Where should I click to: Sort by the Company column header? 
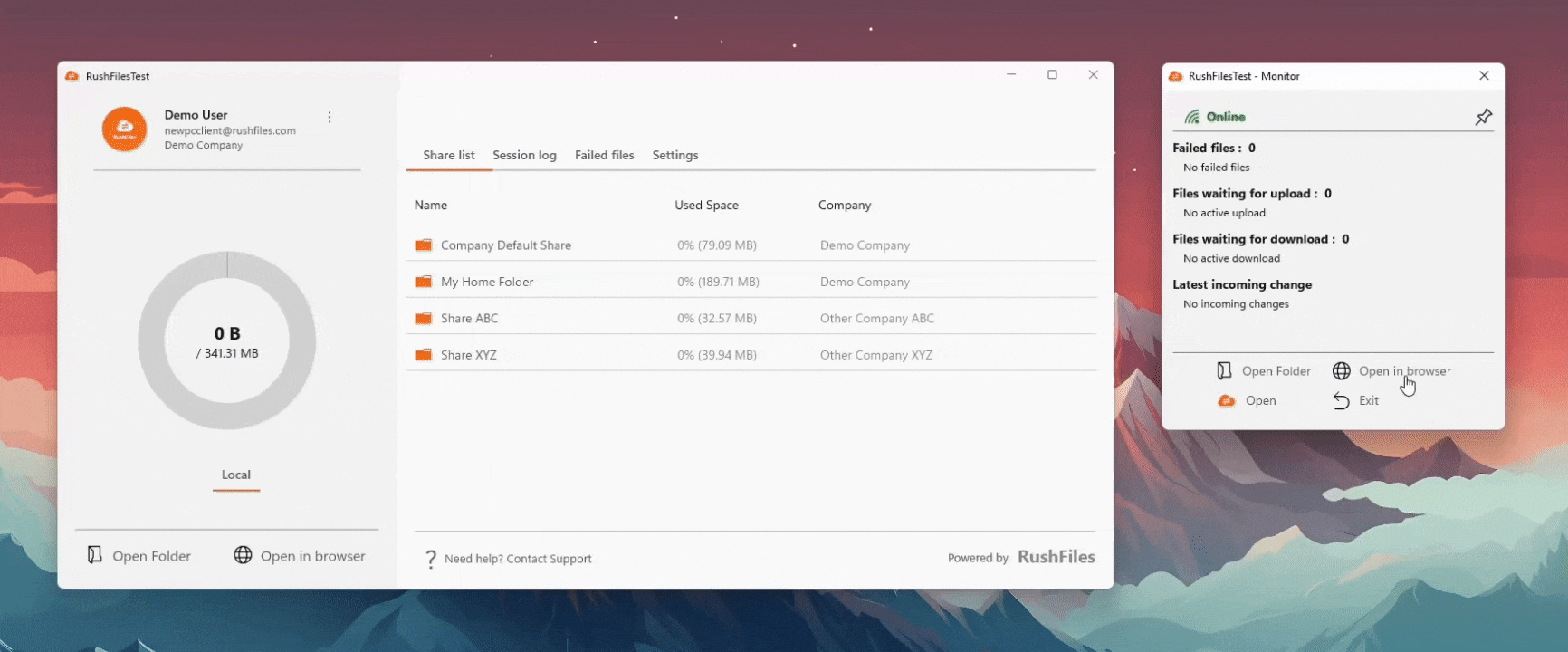(845, 206)
